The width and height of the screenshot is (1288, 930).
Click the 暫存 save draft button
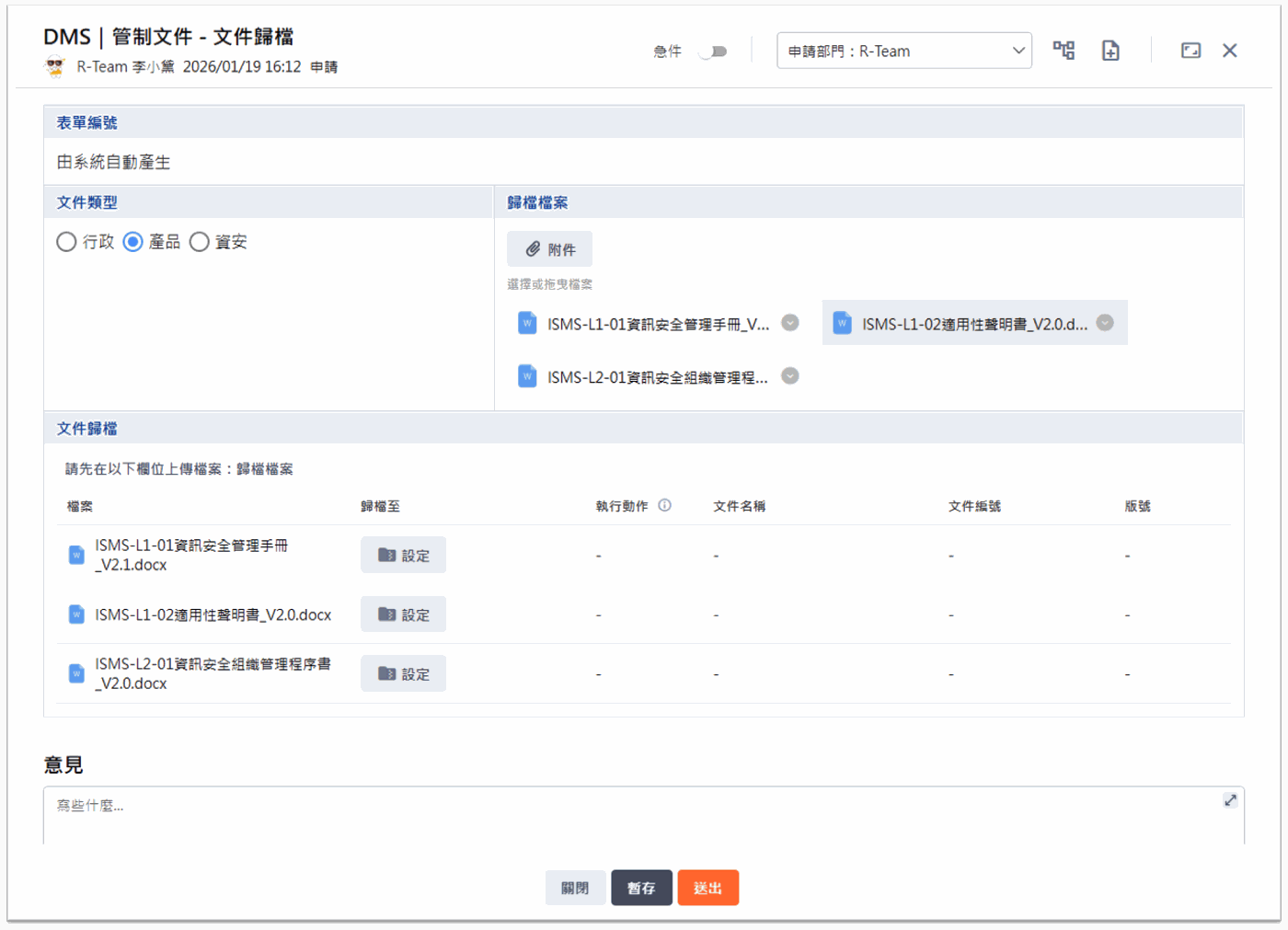pos(641,888)
